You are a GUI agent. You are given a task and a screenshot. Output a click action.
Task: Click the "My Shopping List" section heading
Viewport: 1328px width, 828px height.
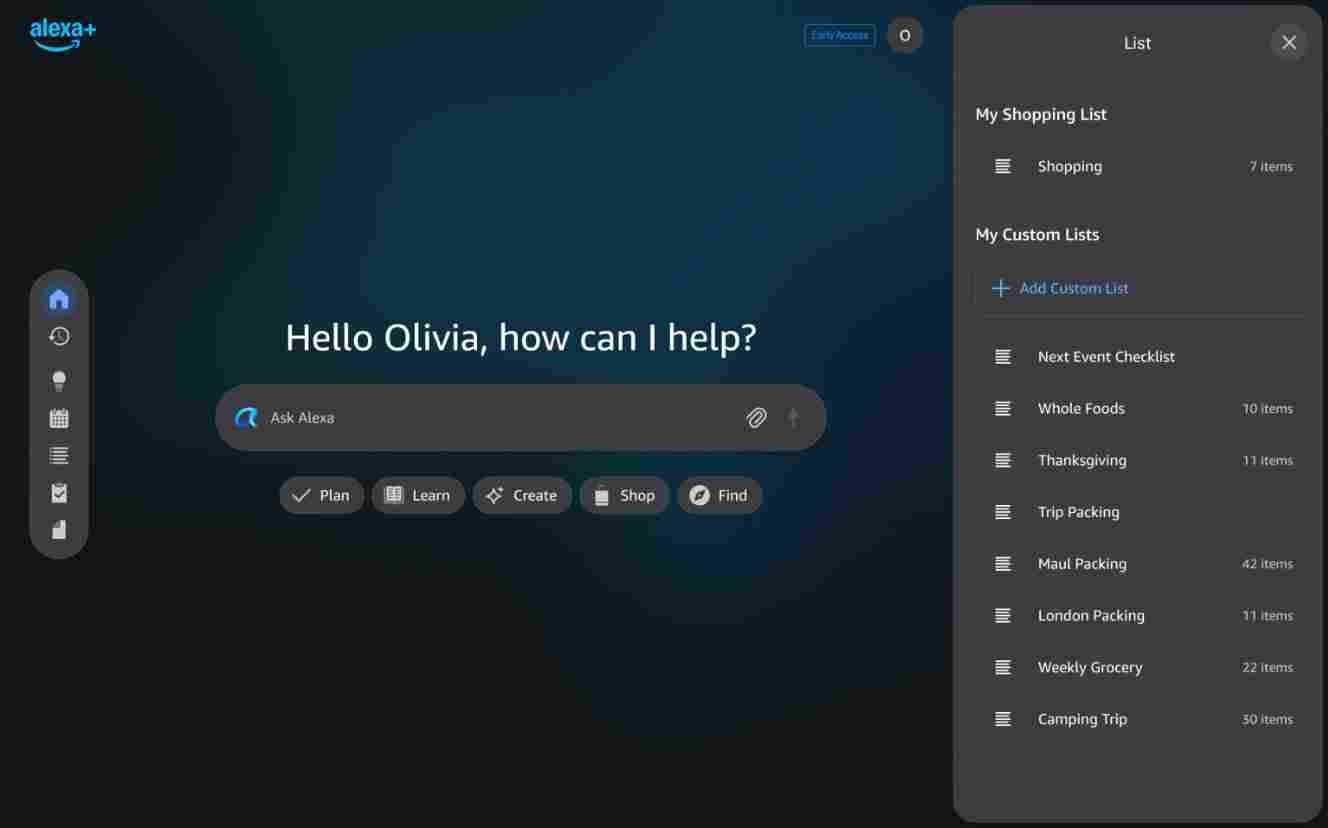click(1041, 115)
